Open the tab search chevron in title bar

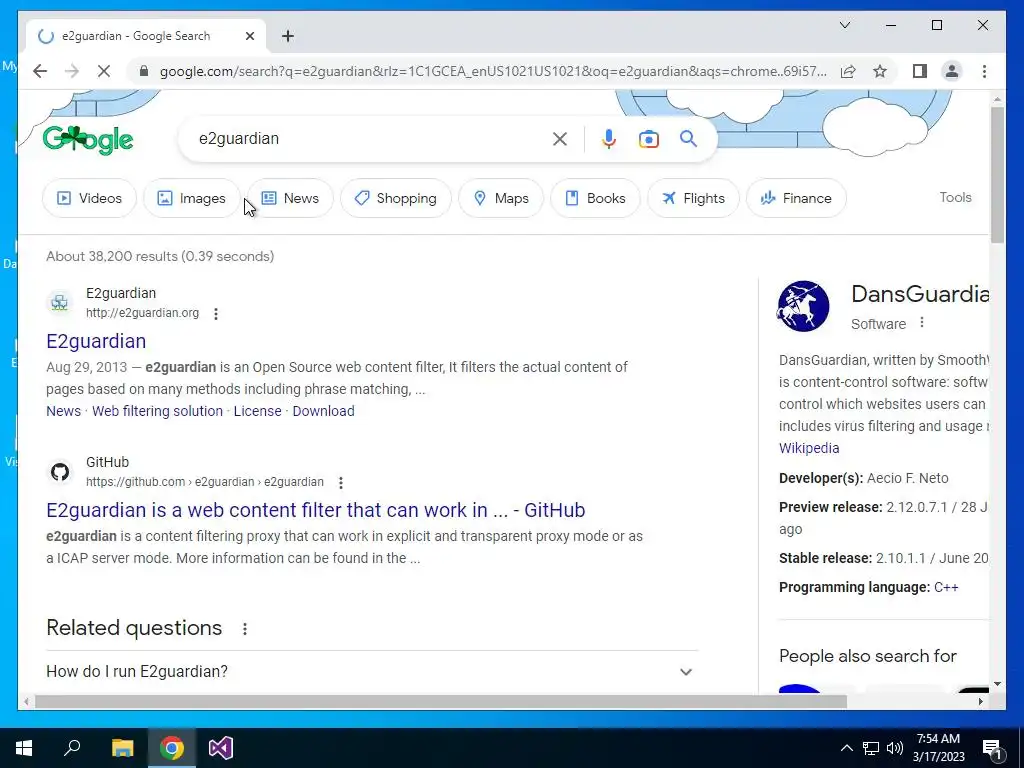(x=844, y=25)
